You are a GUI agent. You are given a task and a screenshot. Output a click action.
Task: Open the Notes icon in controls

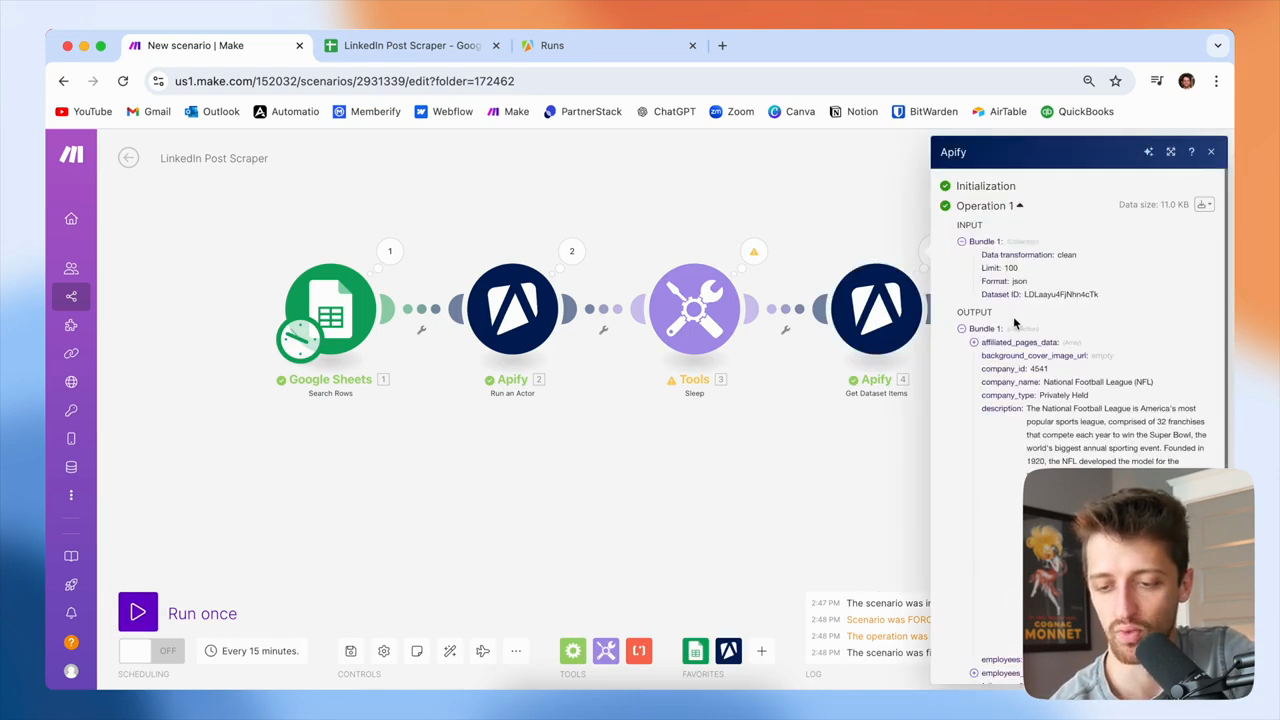(x=417, y=651)
